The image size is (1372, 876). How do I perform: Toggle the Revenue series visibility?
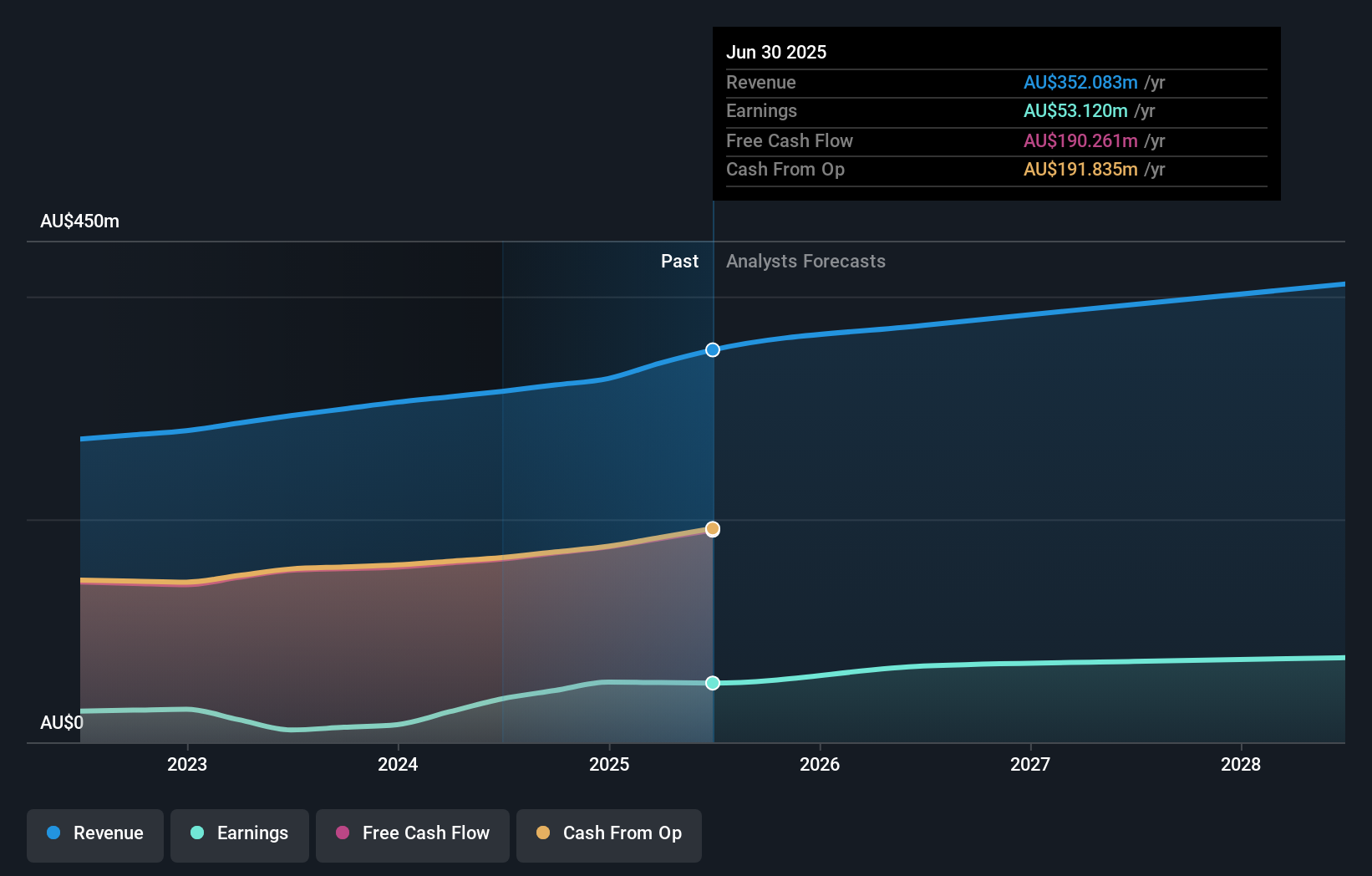point(94,835)
